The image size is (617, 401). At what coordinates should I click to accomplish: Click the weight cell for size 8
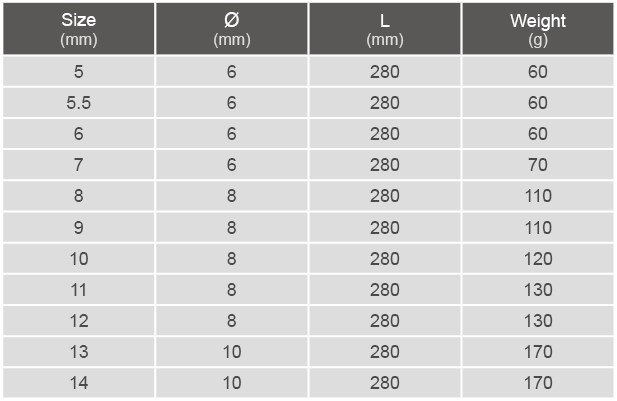pyautogui.click(x=538, y=196)
